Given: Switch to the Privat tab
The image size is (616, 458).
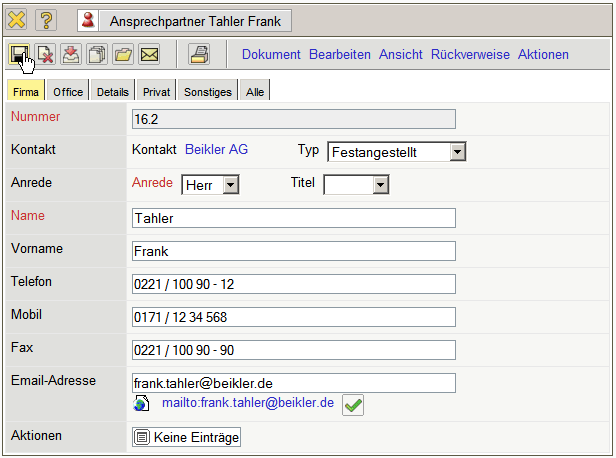Looking at the screenshot, I should [x=156, y=92].
